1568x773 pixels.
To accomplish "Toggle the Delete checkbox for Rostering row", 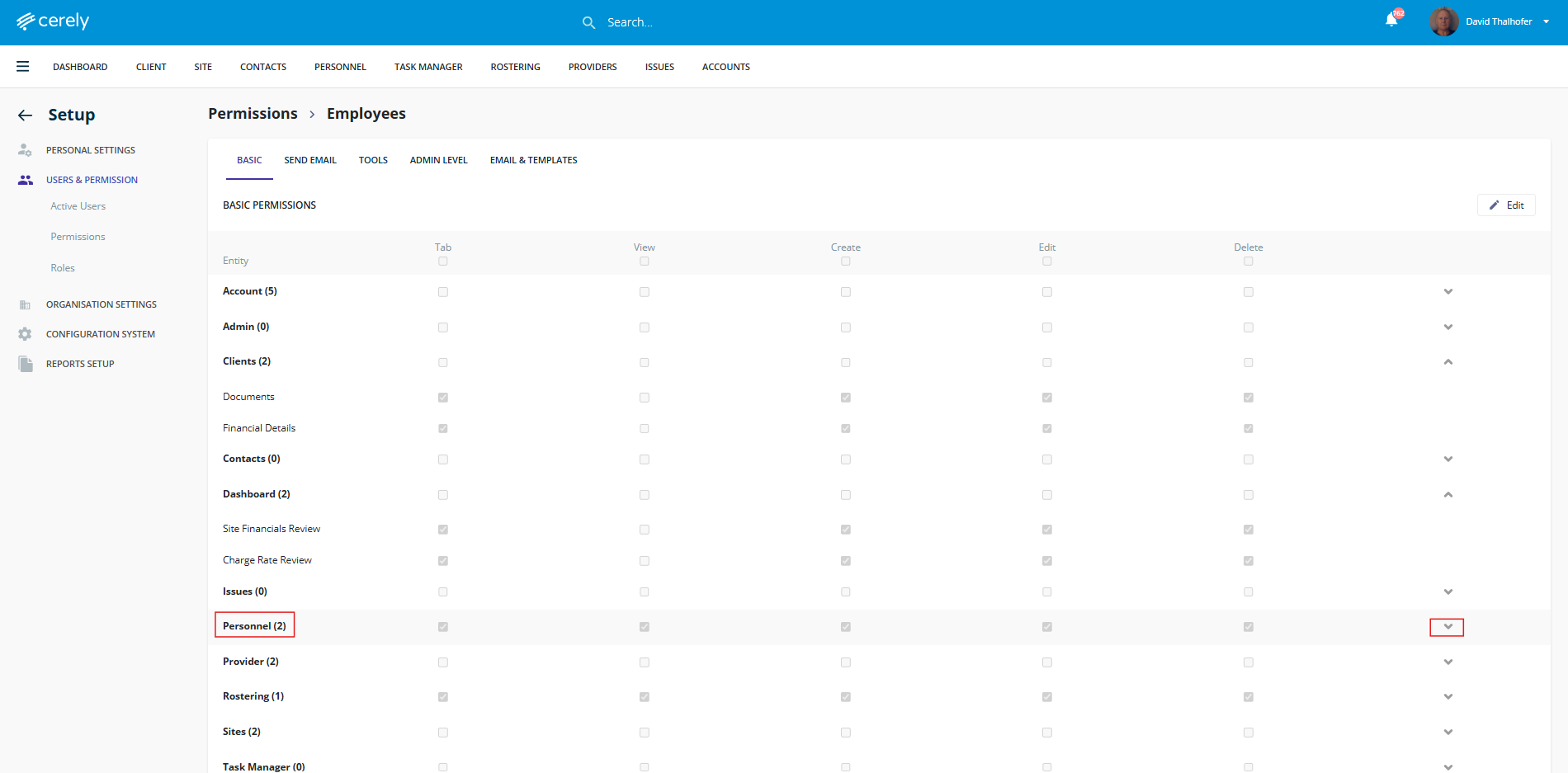I will (x=1249, y=697).
